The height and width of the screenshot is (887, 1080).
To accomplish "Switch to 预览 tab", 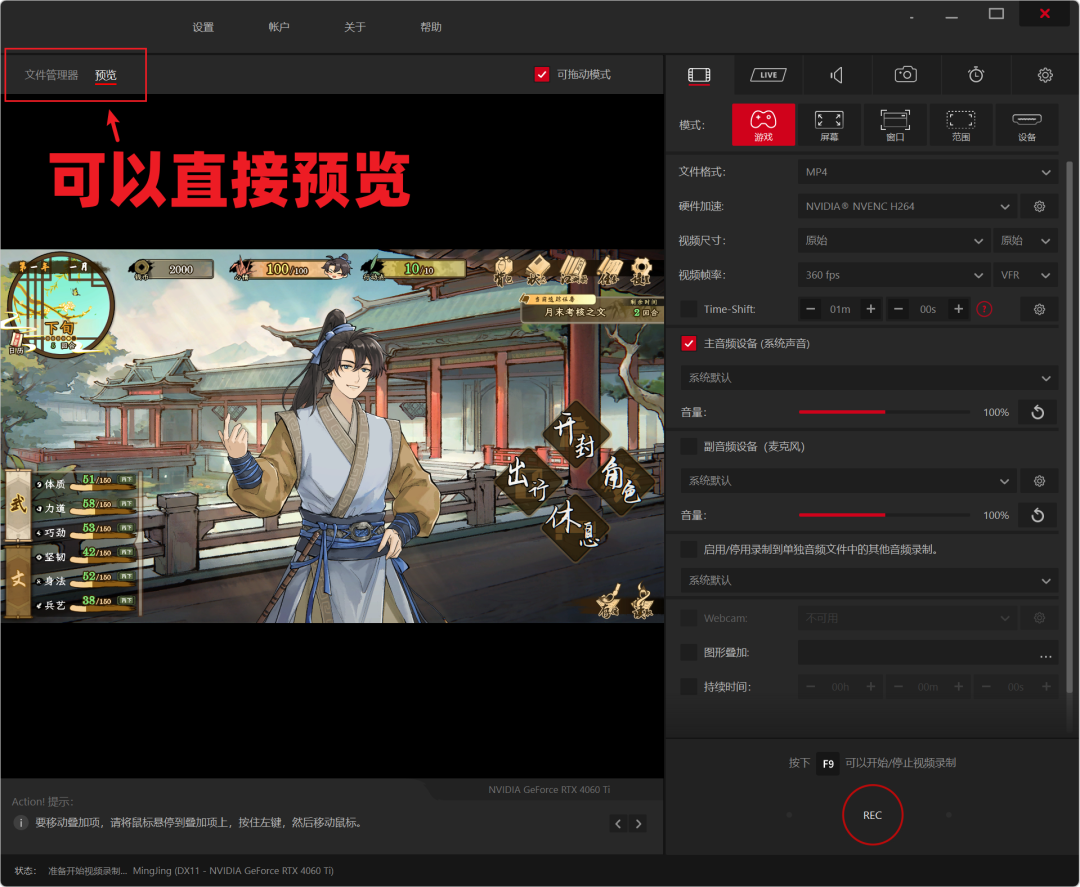I will coord(106,75).
